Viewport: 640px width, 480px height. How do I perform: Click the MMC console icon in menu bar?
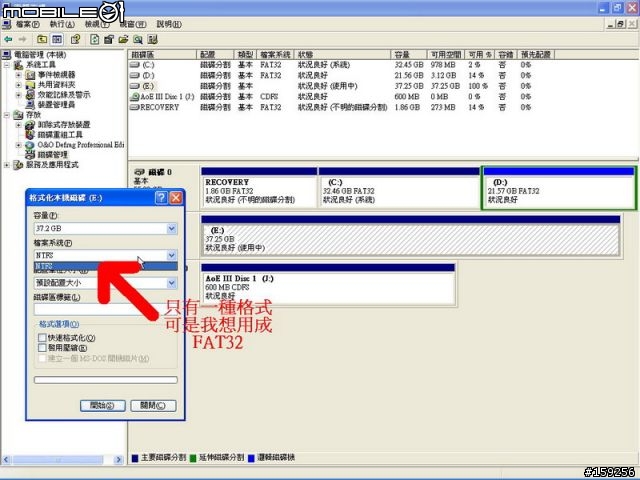coord(6,24)
